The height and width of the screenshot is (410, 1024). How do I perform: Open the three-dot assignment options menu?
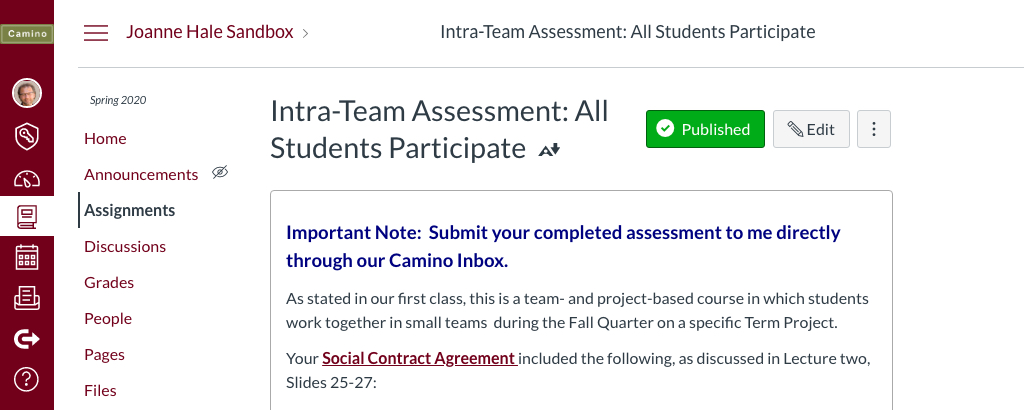click(x=874, y=129)
